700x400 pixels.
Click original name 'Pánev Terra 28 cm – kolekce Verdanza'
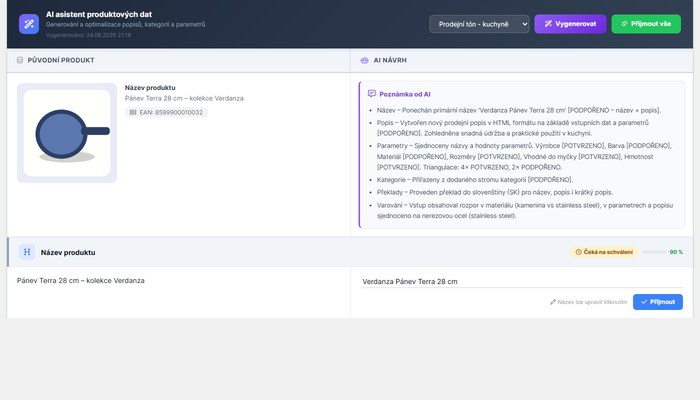81,281
